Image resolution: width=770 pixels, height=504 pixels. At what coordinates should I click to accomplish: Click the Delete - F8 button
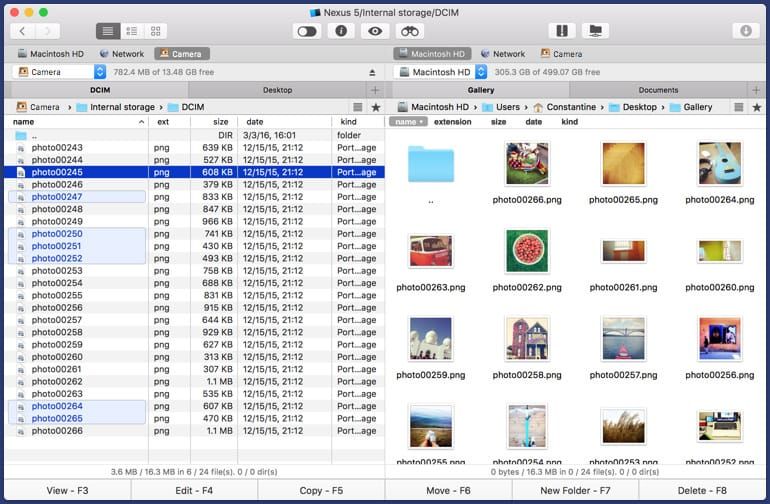704,490
